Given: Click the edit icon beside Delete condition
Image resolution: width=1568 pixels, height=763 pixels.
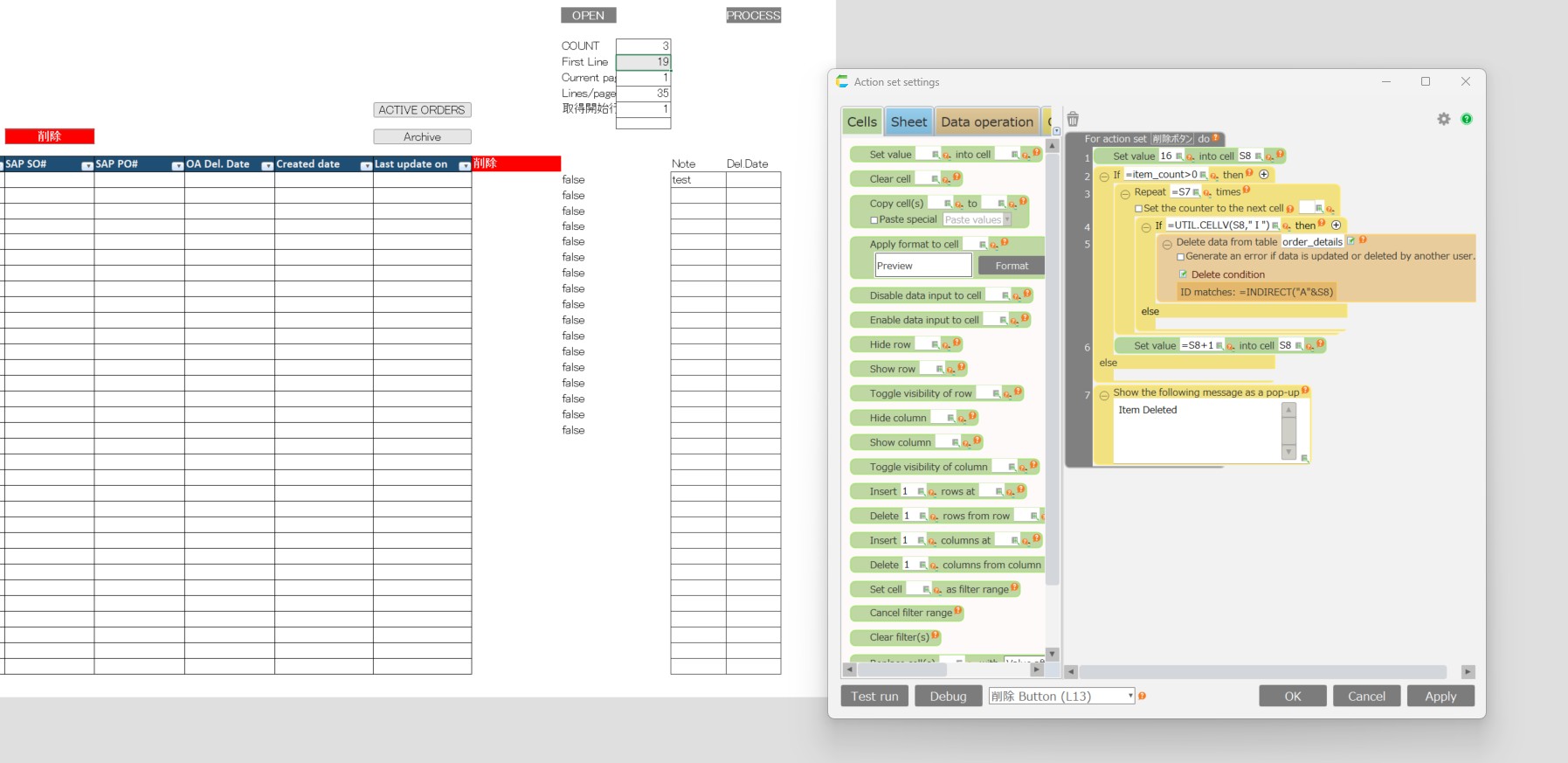Looking at the screenshot, I should (x=1183, y=274).
